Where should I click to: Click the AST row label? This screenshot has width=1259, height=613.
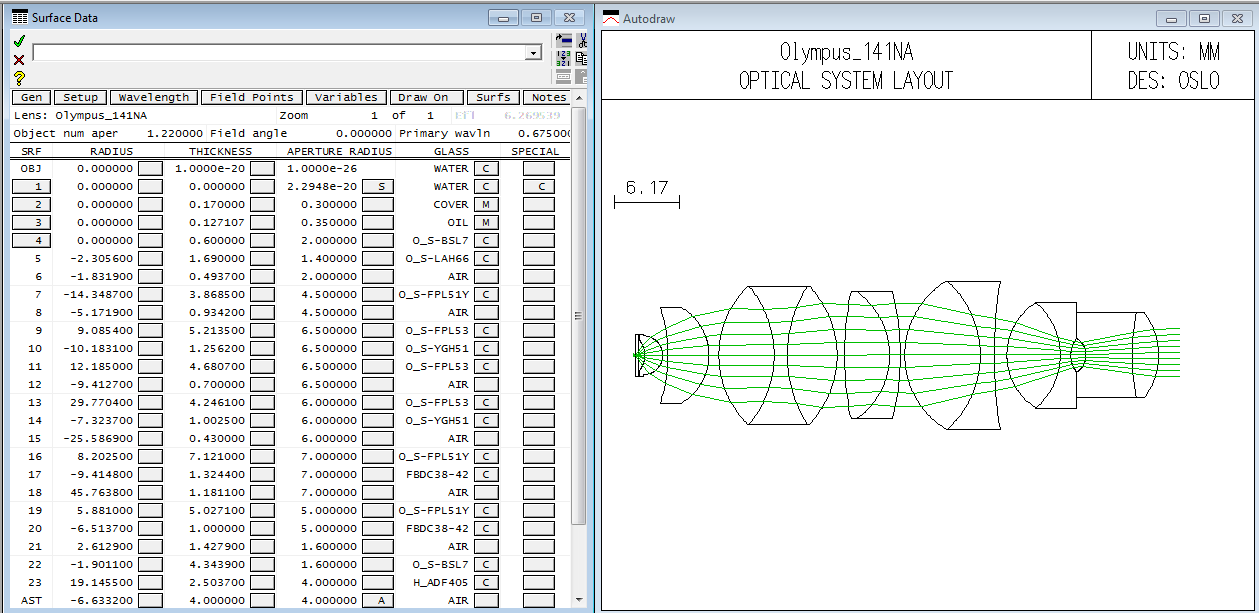(x=31, y=600)
